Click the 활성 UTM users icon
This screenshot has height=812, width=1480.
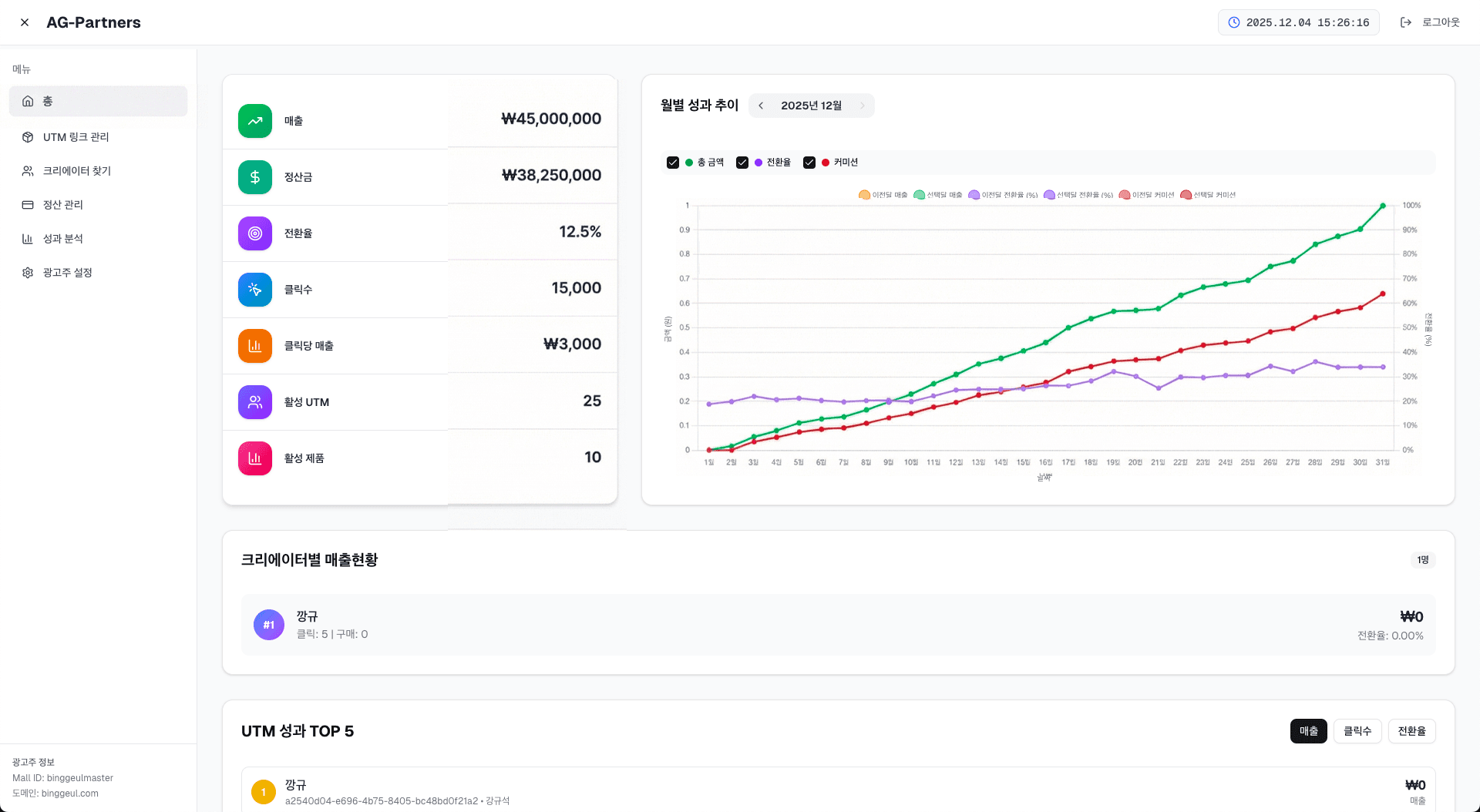pyautogui.click(x=255, y=402)
